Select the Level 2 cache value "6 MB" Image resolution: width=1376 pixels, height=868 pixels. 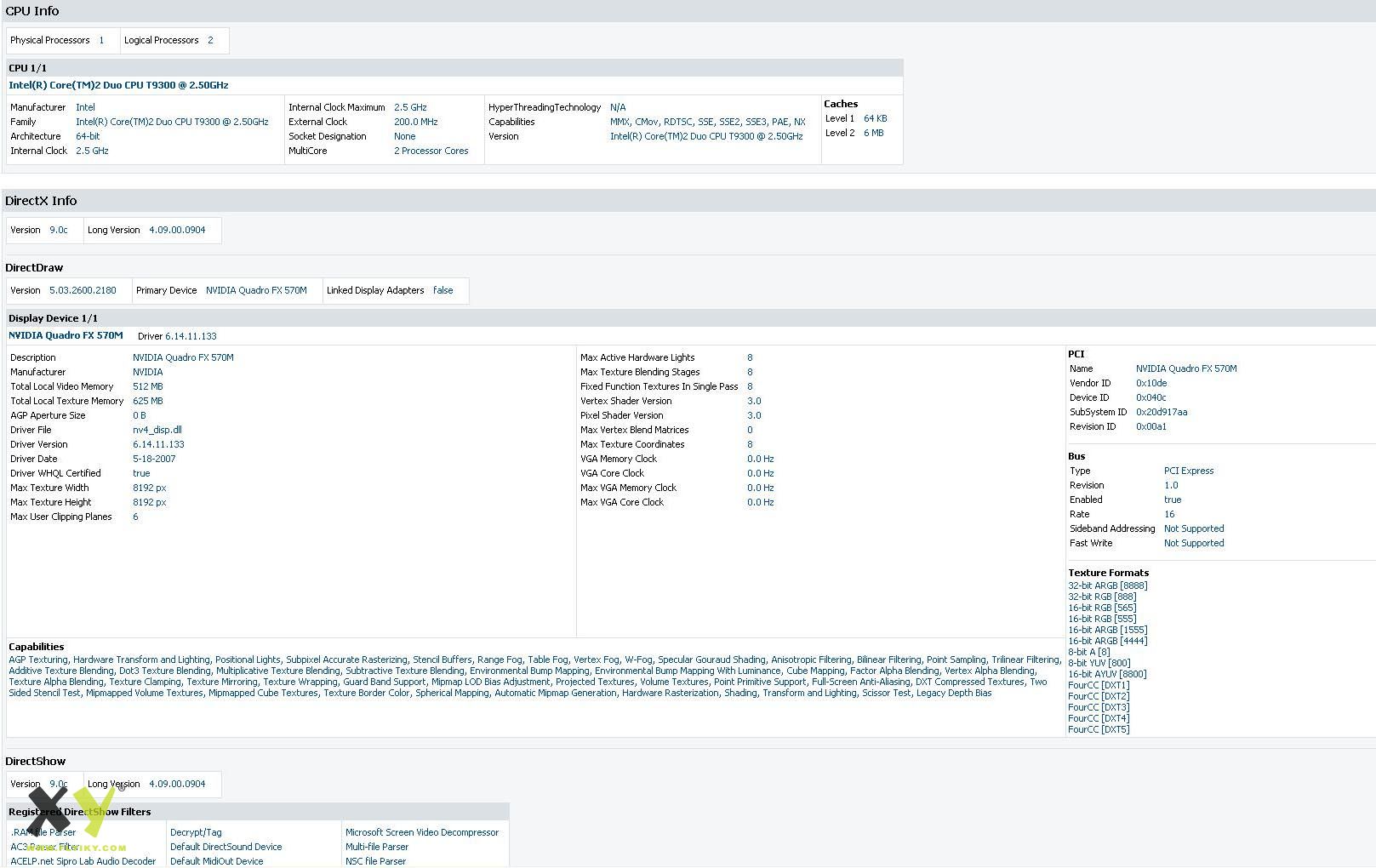[873, 133]
